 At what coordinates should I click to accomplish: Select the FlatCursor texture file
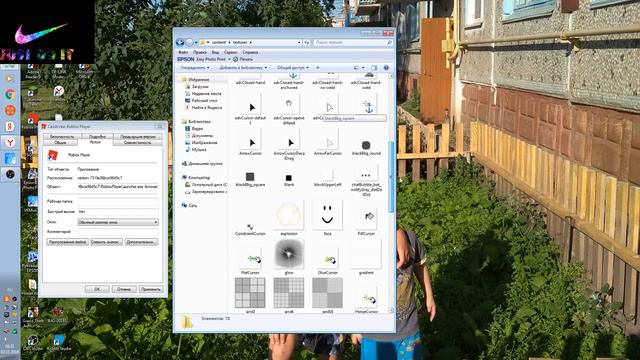pos(250,262)
